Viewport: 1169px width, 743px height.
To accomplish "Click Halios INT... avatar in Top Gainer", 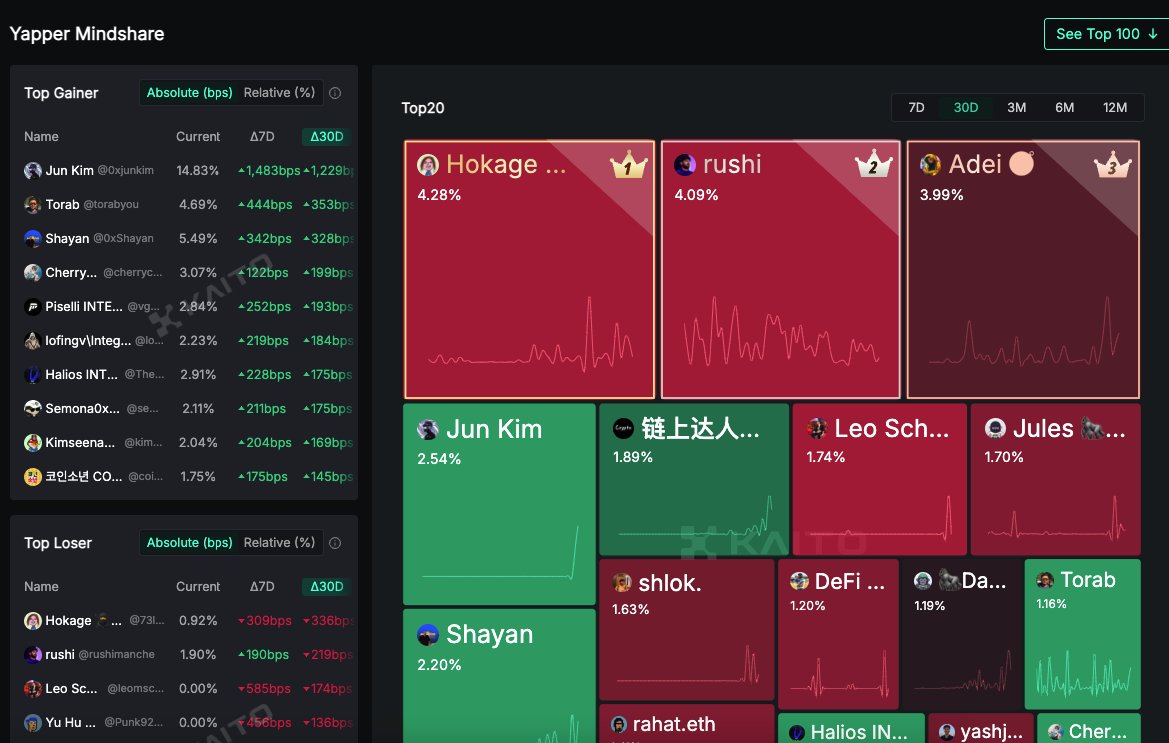I will tap(33, 375).
